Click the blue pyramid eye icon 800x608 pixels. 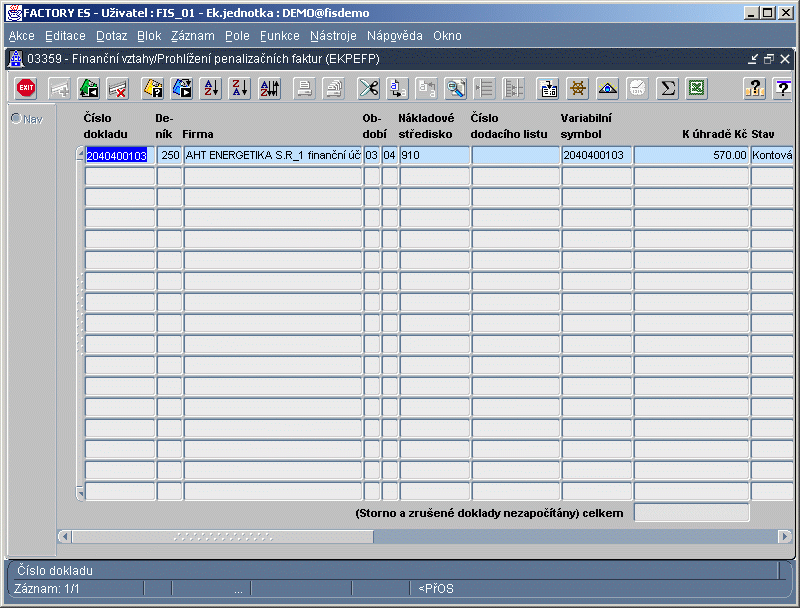tap(607, 88)
